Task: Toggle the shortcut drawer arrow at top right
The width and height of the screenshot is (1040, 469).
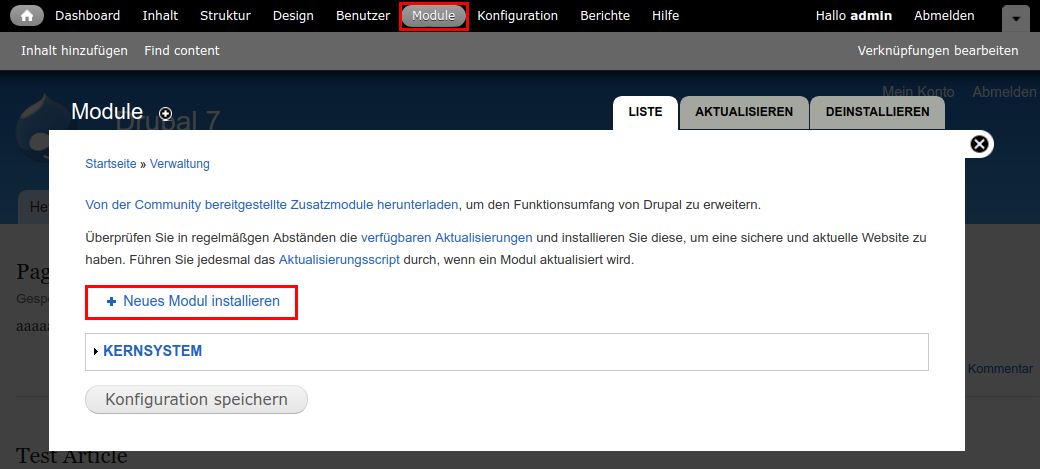Action: tap(1015, 18)
